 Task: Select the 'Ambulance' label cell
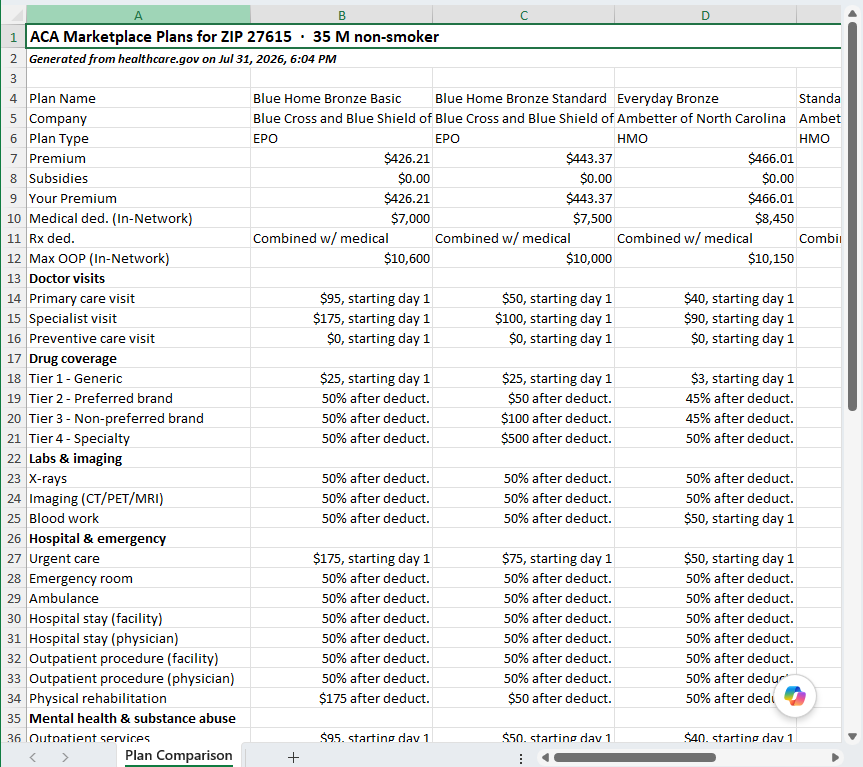(138, 599)
